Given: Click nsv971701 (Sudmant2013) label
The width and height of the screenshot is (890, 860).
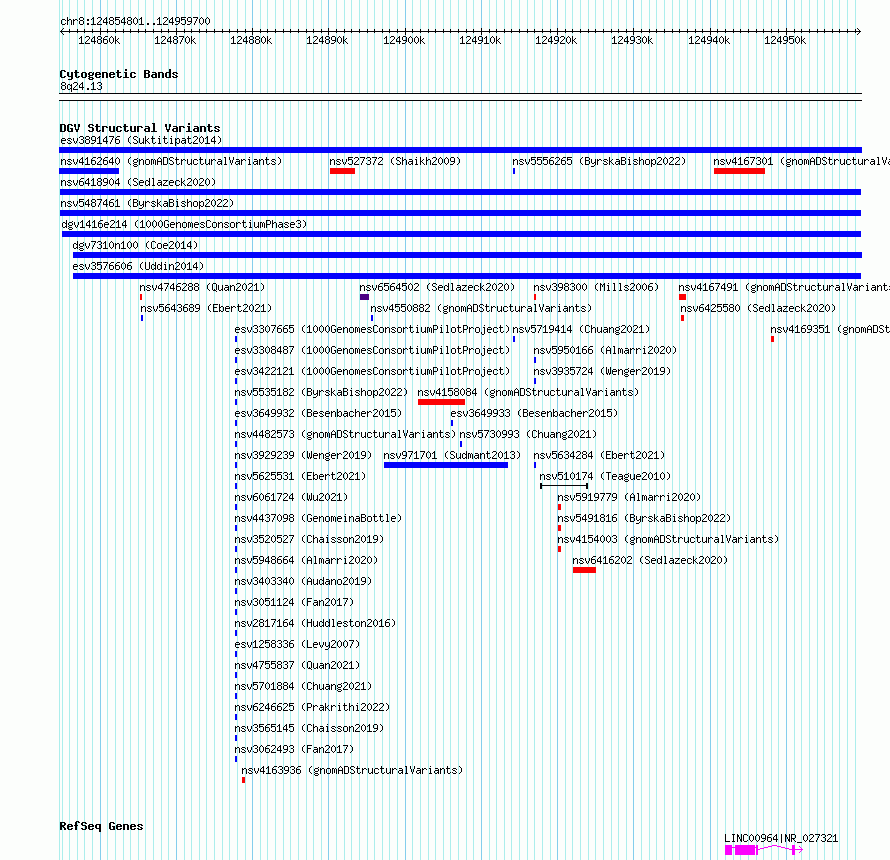Looking at the screenshot, I should pyautogui.click(x=452, y=455).
